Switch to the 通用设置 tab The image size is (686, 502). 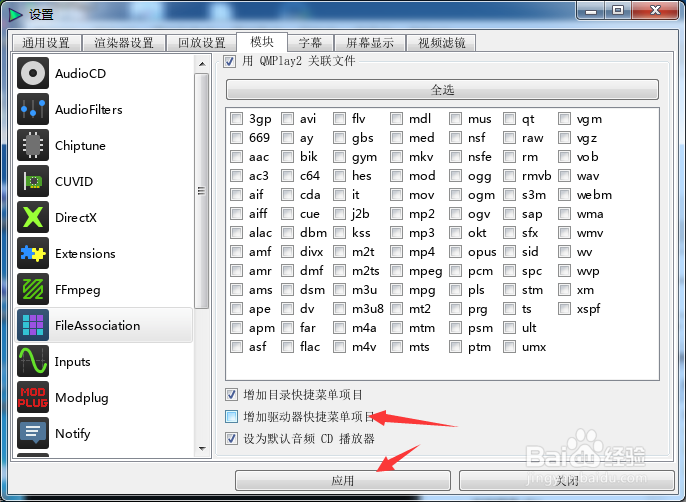pos(46,43)
